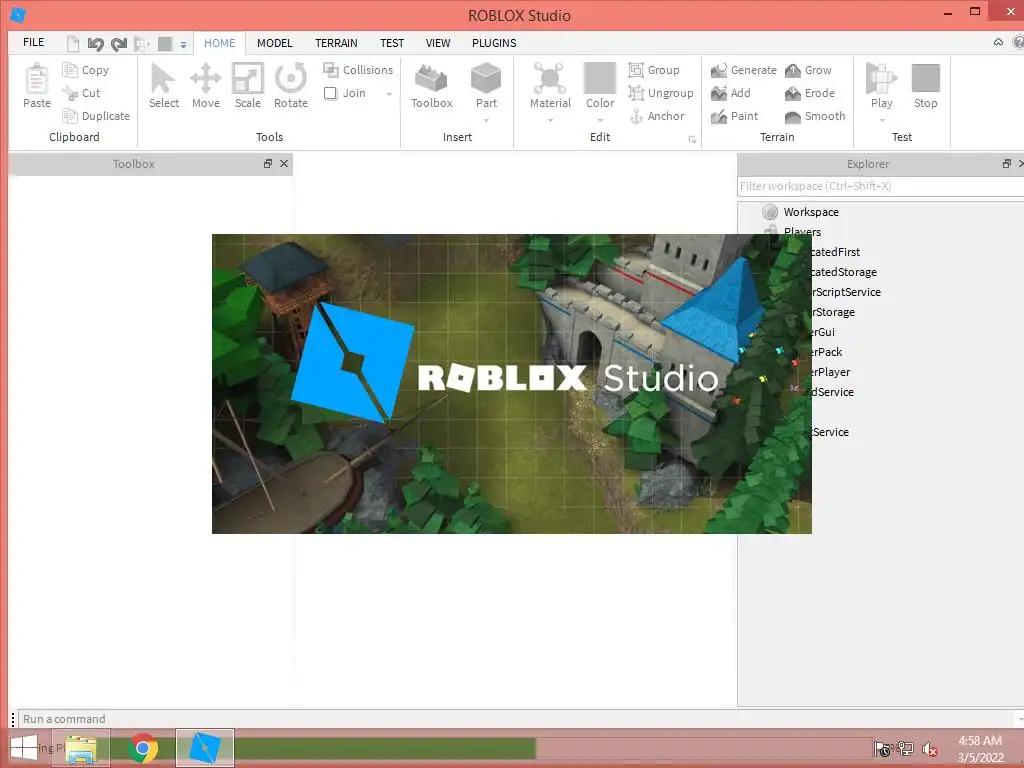The width and height of the screenshot is (1024, 768).
Task: Click the Ungroup icon
Action: click(x=635, y=93)
